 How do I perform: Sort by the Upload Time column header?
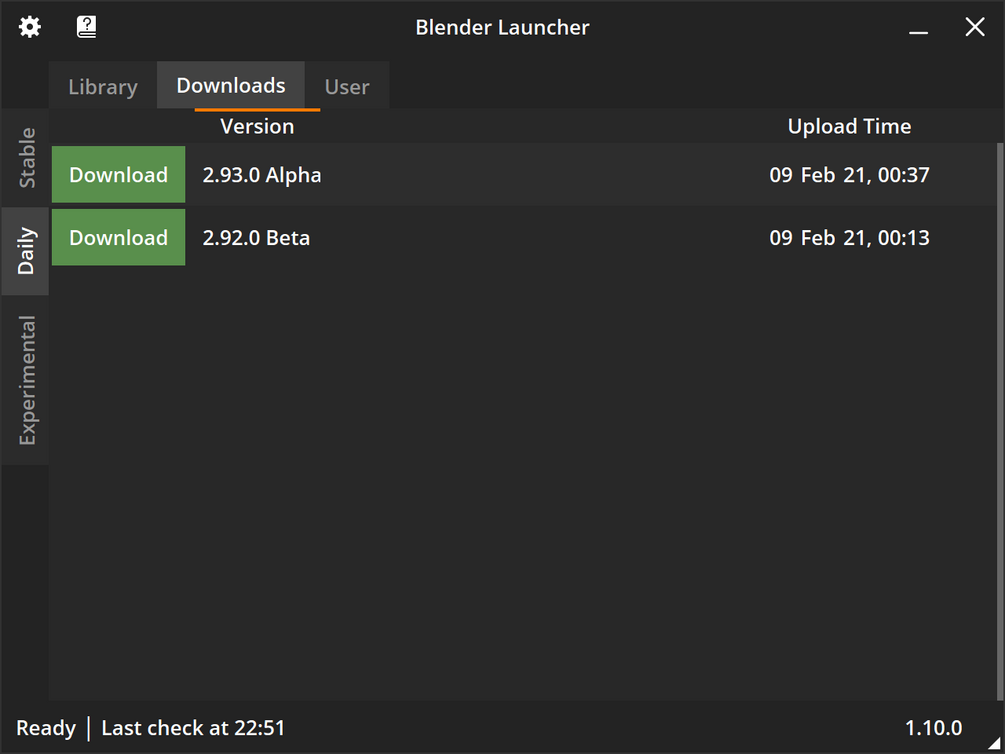[x=849, y=126]
